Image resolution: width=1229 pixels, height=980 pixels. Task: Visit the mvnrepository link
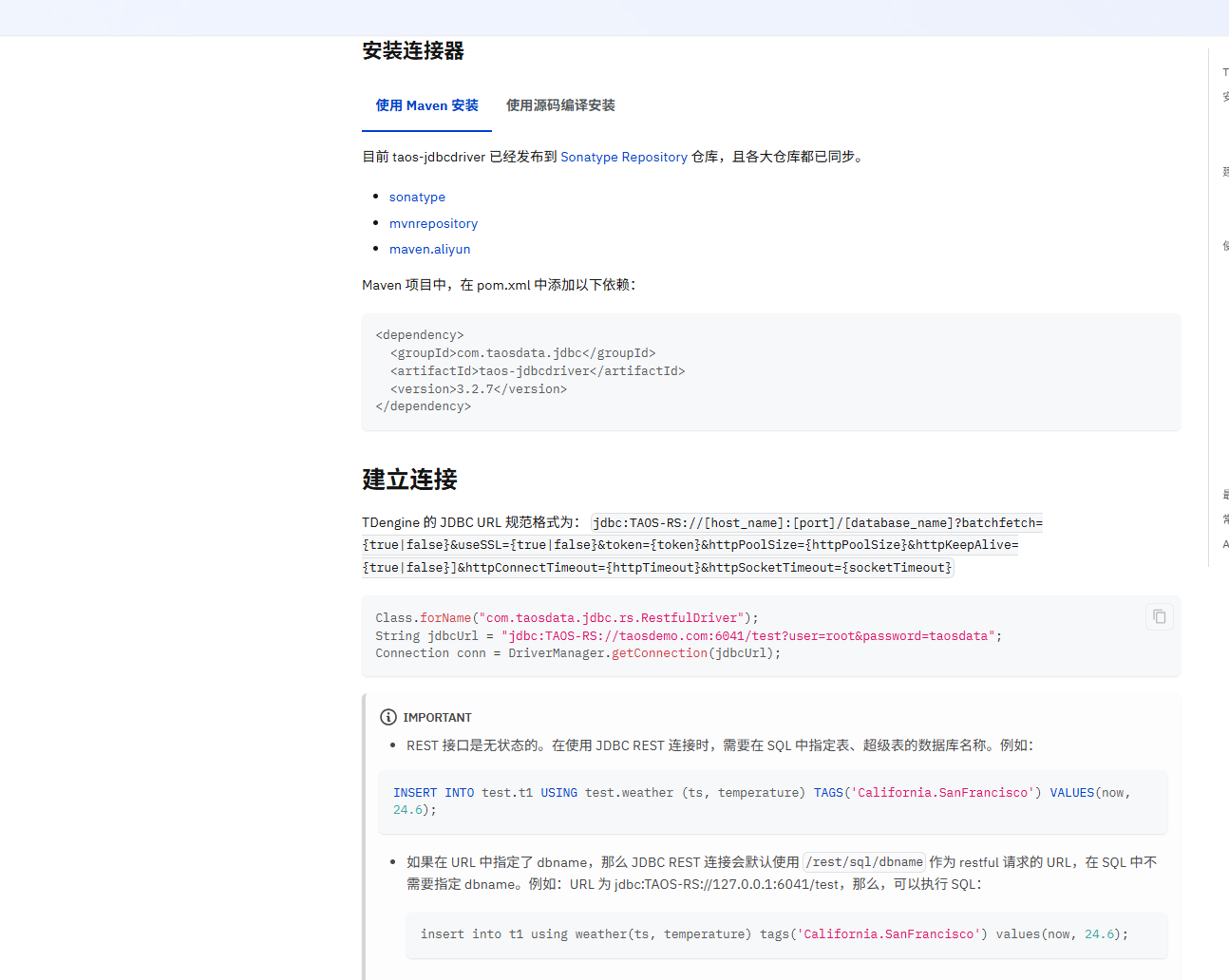(433, 223)
